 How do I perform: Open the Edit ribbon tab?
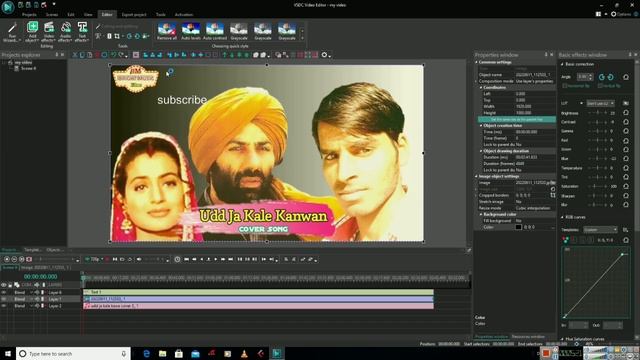point(71,14)
